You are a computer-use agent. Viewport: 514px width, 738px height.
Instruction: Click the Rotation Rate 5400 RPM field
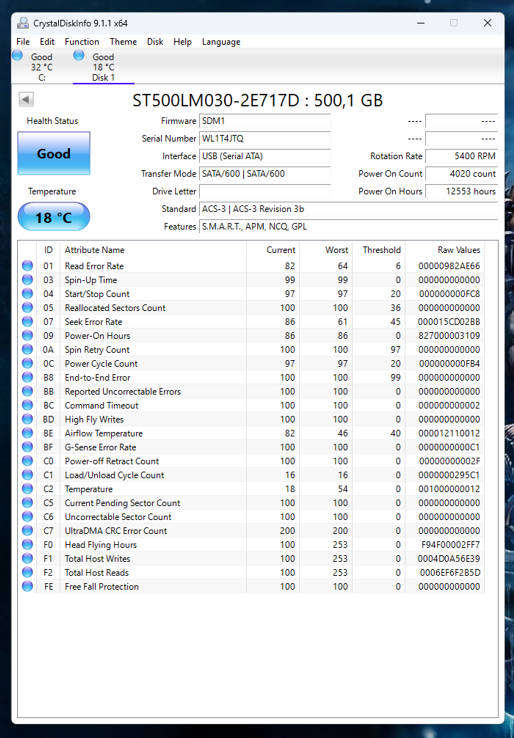click(x=462, y=156)
